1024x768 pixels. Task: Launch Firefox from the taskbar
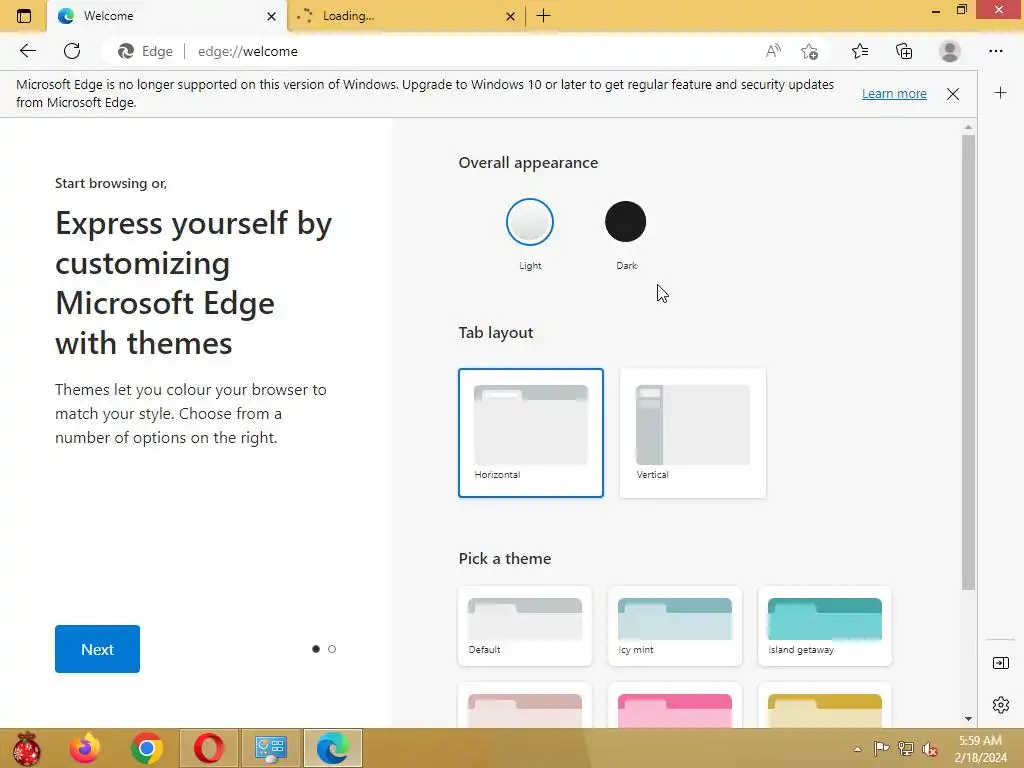85,748
